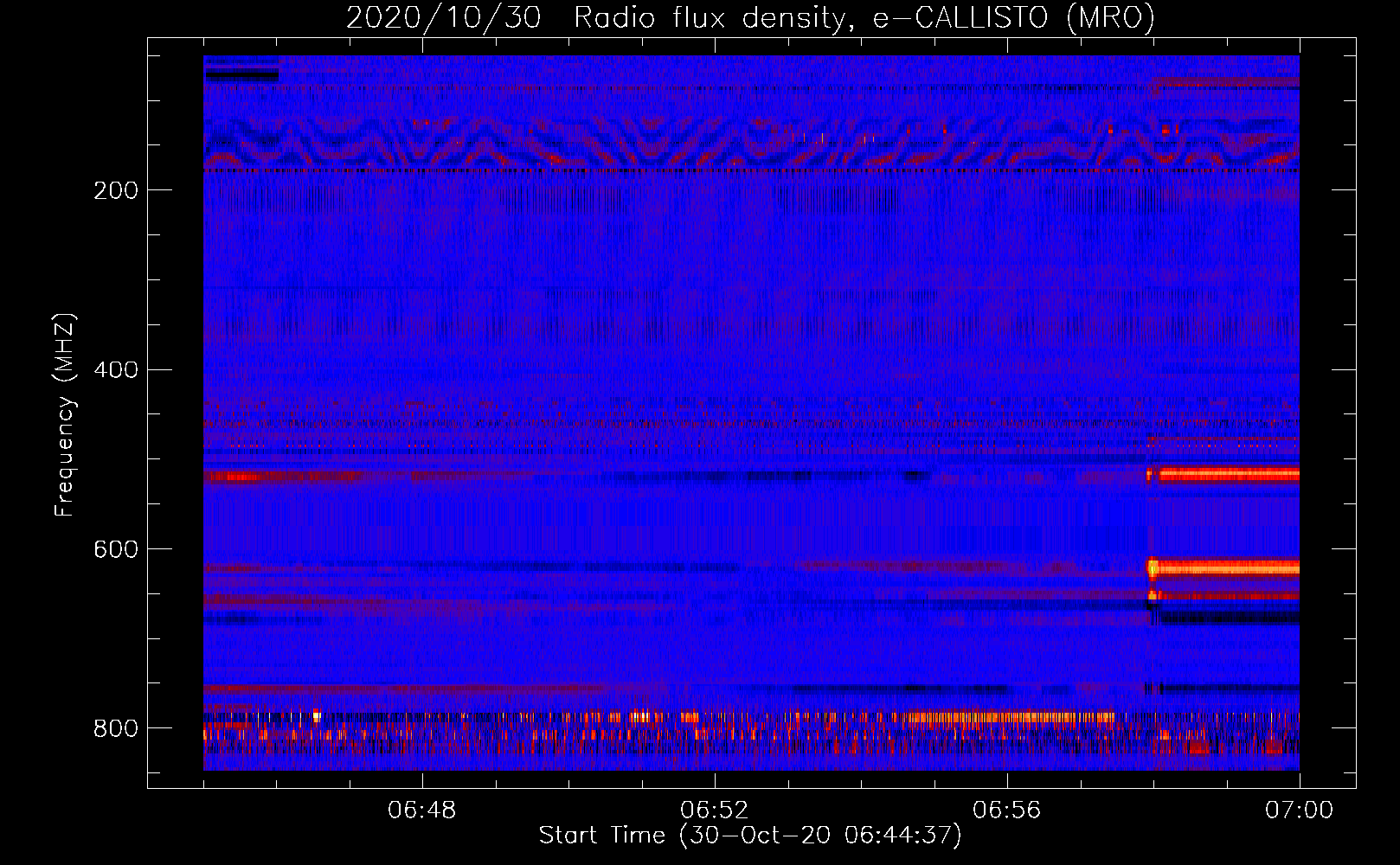Click the black band at the spectrogram's top-left corner

point(241,74)
